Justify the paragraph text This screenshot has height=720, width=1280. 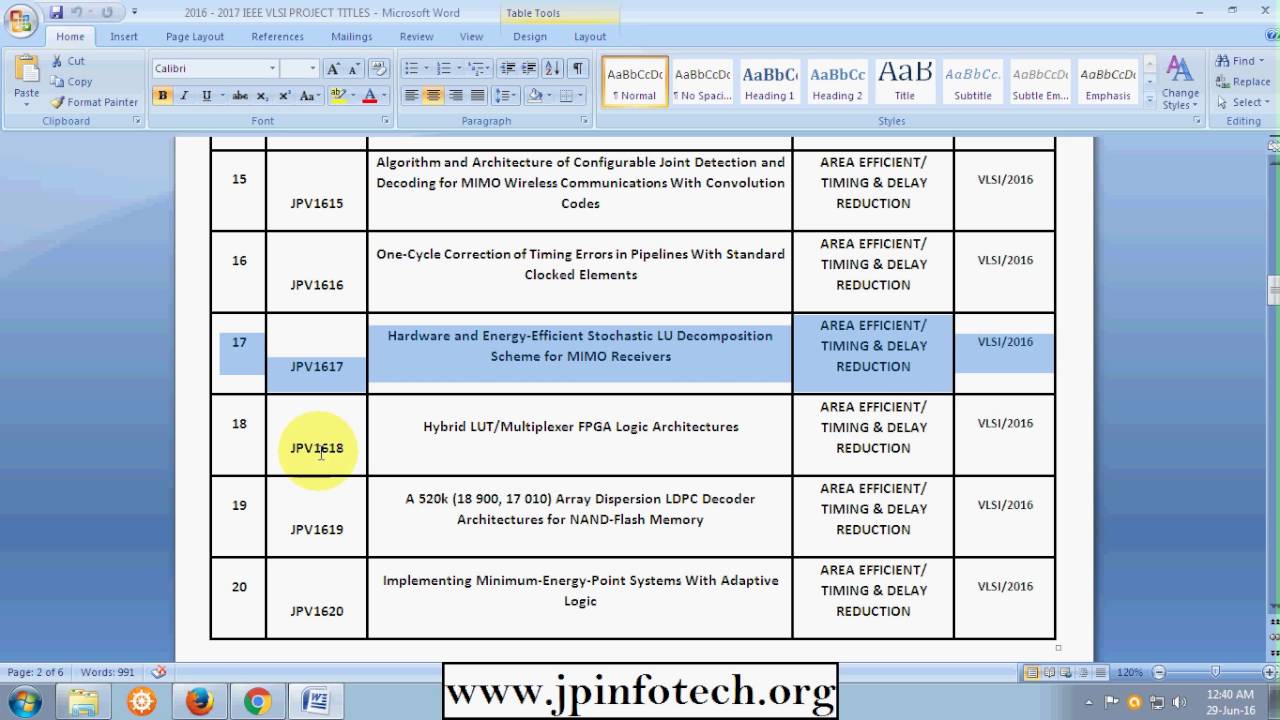click(x=478, y=96)
